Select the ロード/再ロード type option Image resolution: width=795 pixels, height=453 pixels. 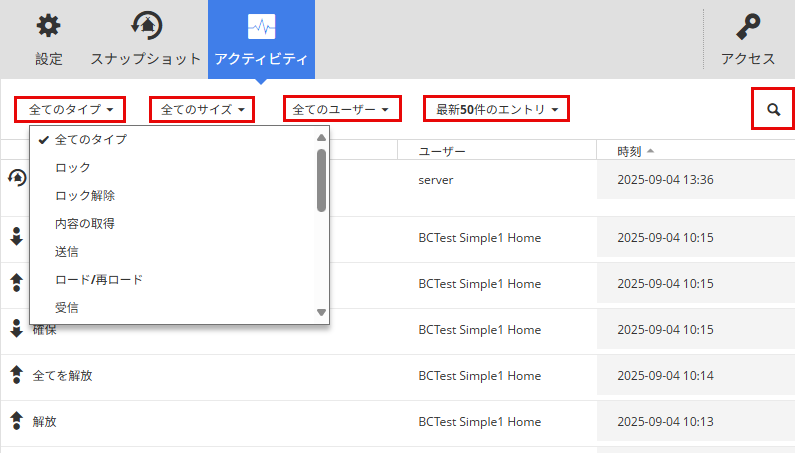(x=98, y=279)
